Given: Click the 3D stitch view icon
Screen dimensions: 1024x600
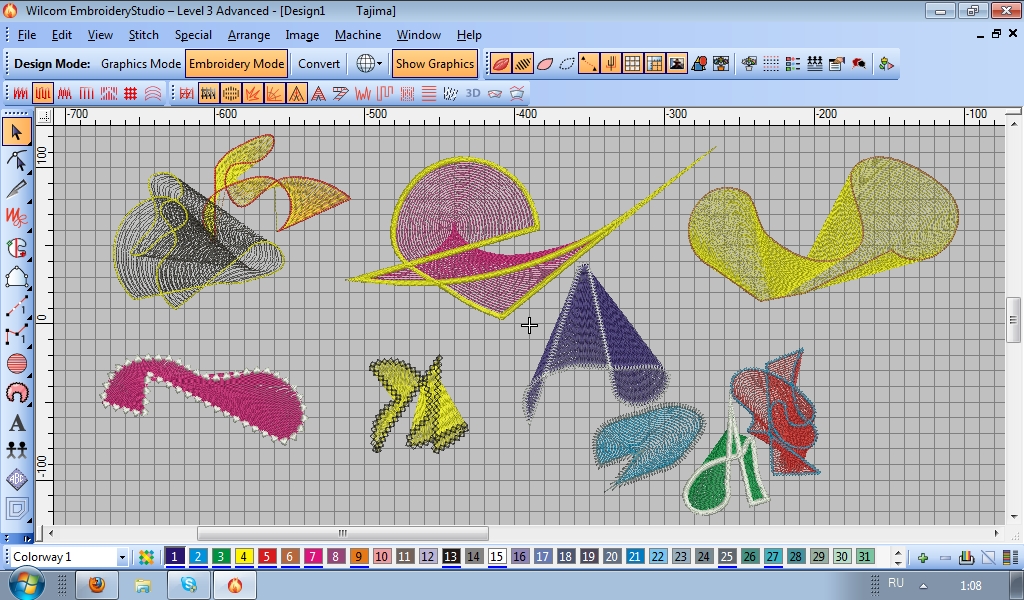Looking at the screenshot, I should (472, 93).
